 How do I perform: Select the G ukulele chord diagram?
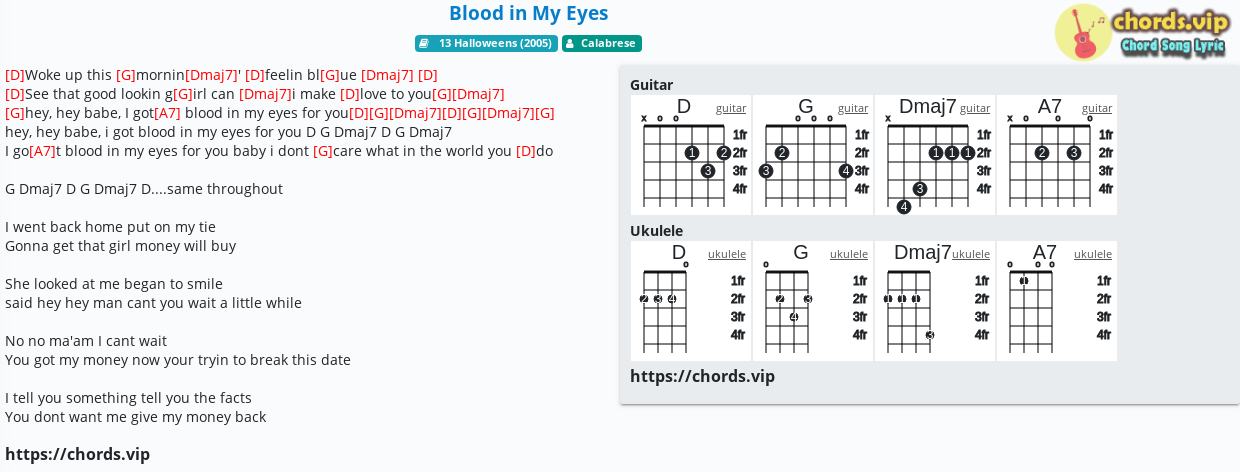[x=813, y=301]
